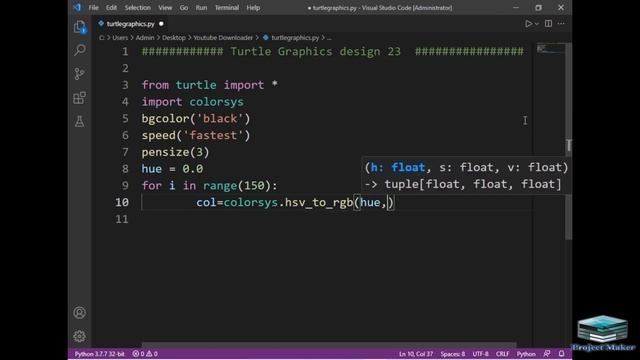Click the breadcrumb ellipsis symbol segment
This screenshot has height=360, width=640.
pyautogui.click(x=329, y=38)
